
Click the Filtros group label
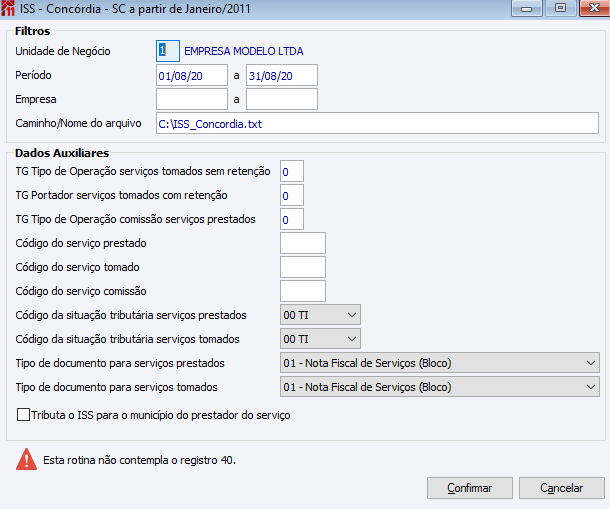pos(33,31)
